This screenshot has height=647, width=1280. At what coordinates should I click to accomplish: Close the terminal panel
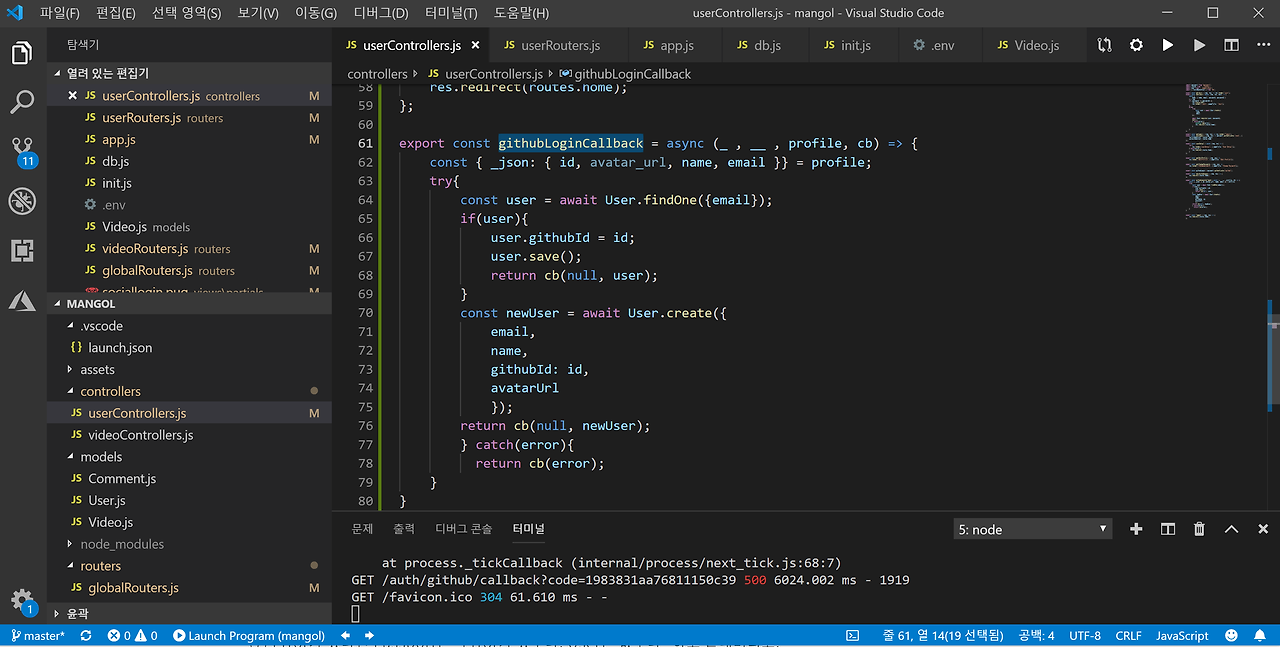tap(1263, 529)
